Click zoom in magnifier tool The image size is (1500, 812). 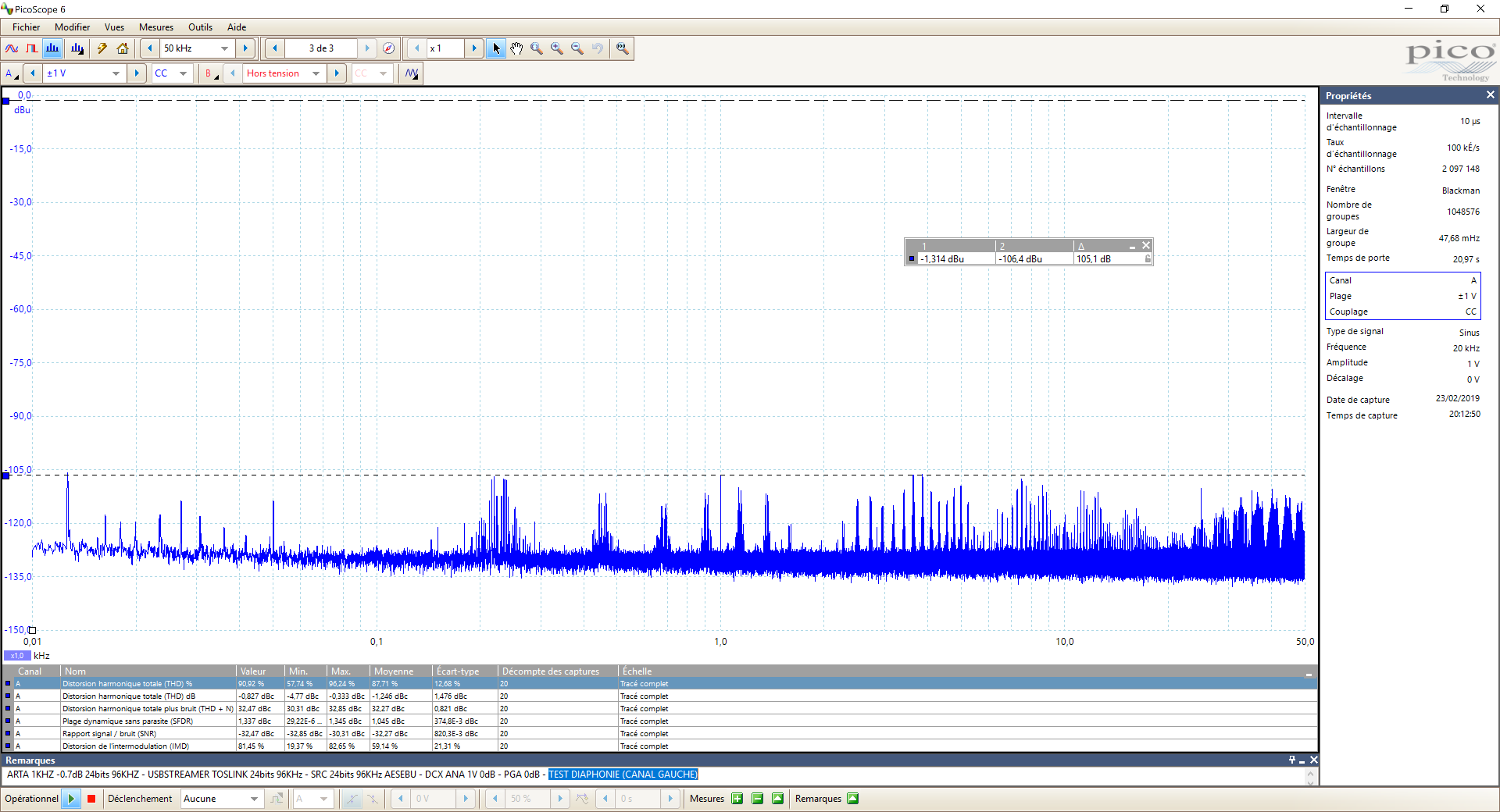pos(557,48)
